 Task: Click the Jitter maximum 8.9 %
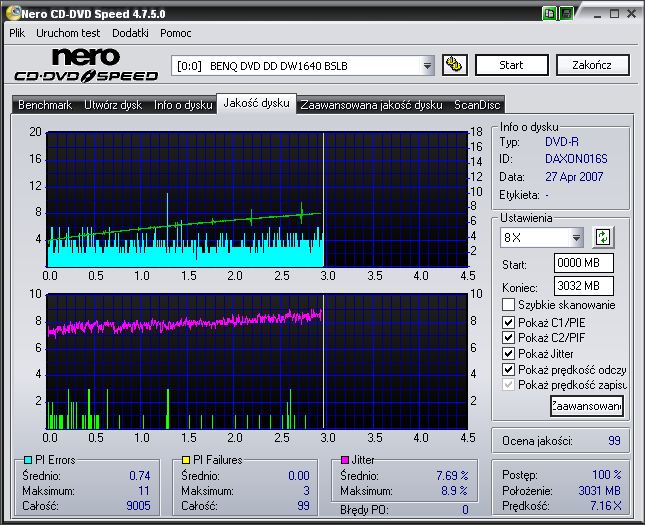(454, 490)
